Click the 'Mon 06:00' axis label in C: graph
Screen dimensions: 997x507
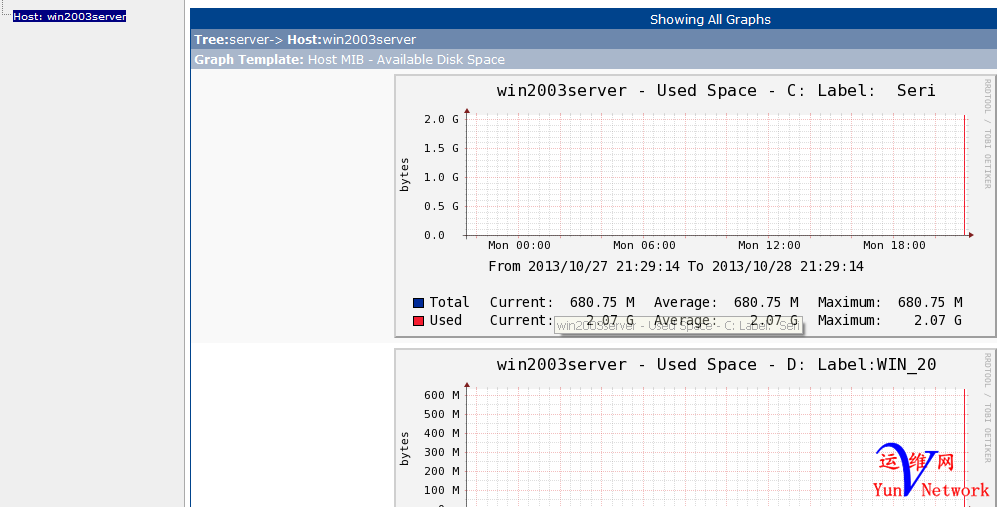pyautogui.click(x=644, y=245)
